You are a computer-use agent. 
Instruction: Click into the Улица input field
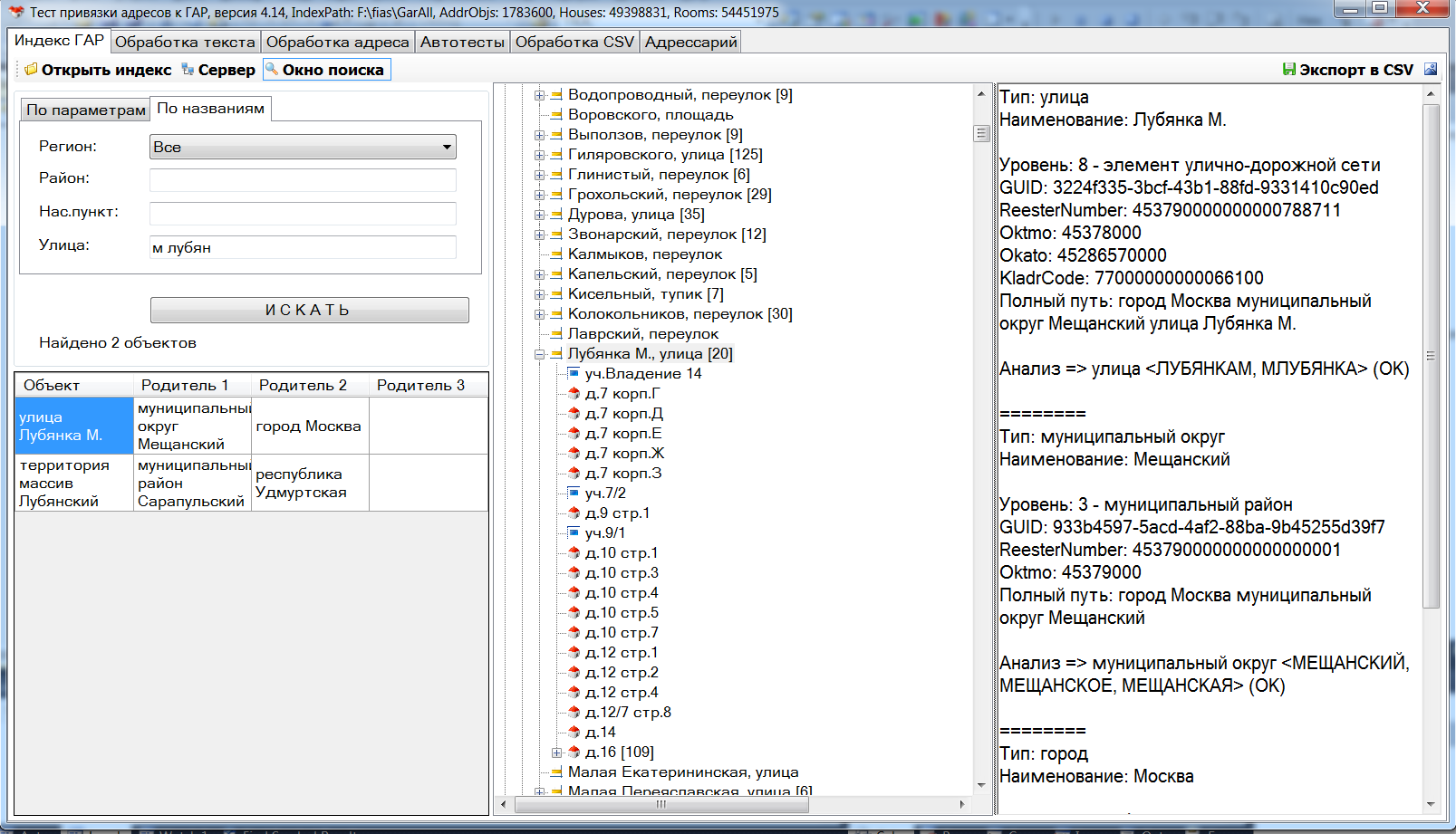(303, 247)
